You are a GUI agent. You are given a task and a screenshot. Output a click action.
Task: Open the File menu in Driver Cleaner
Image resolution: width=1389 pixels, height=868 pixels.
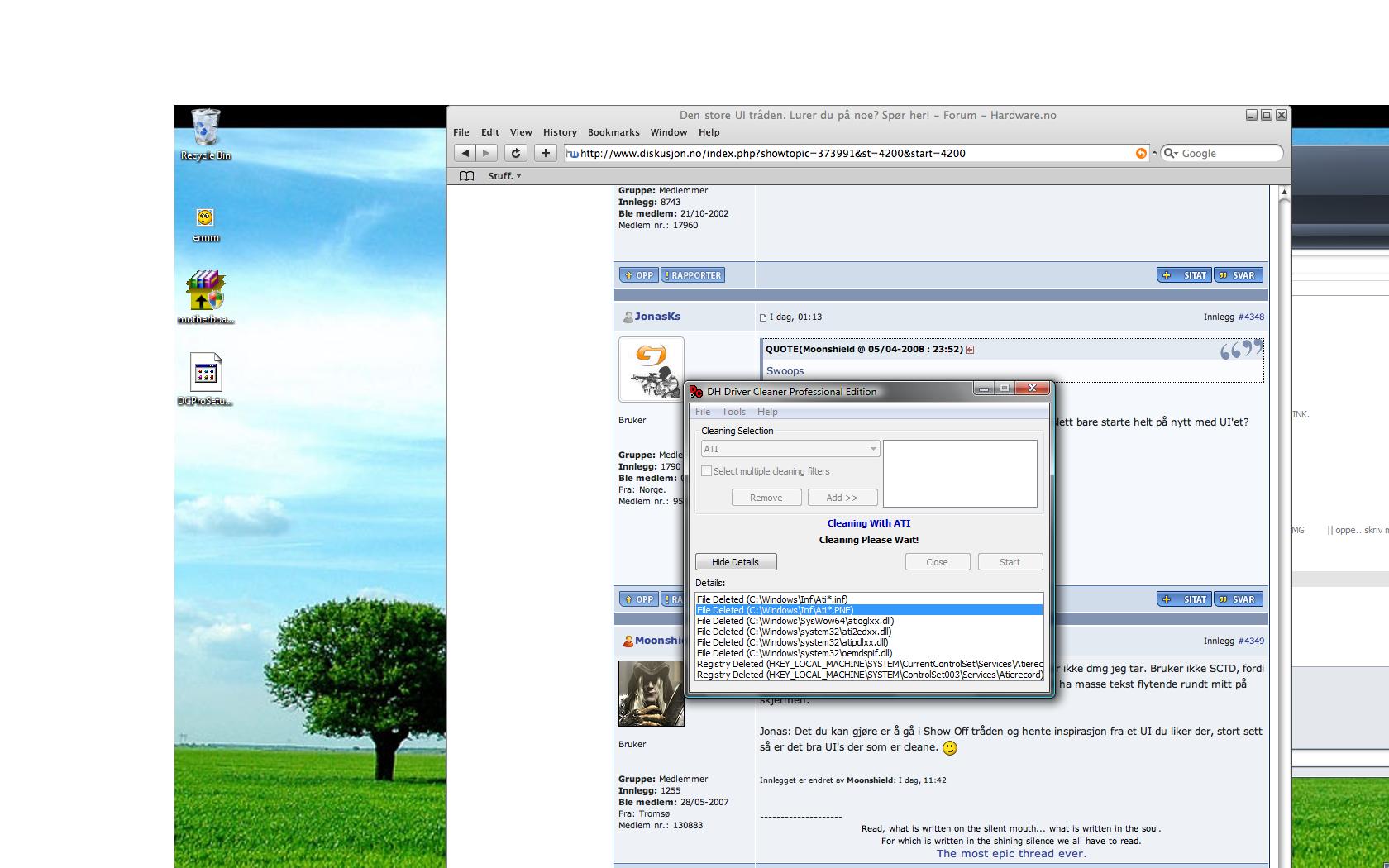click(703, 412)
